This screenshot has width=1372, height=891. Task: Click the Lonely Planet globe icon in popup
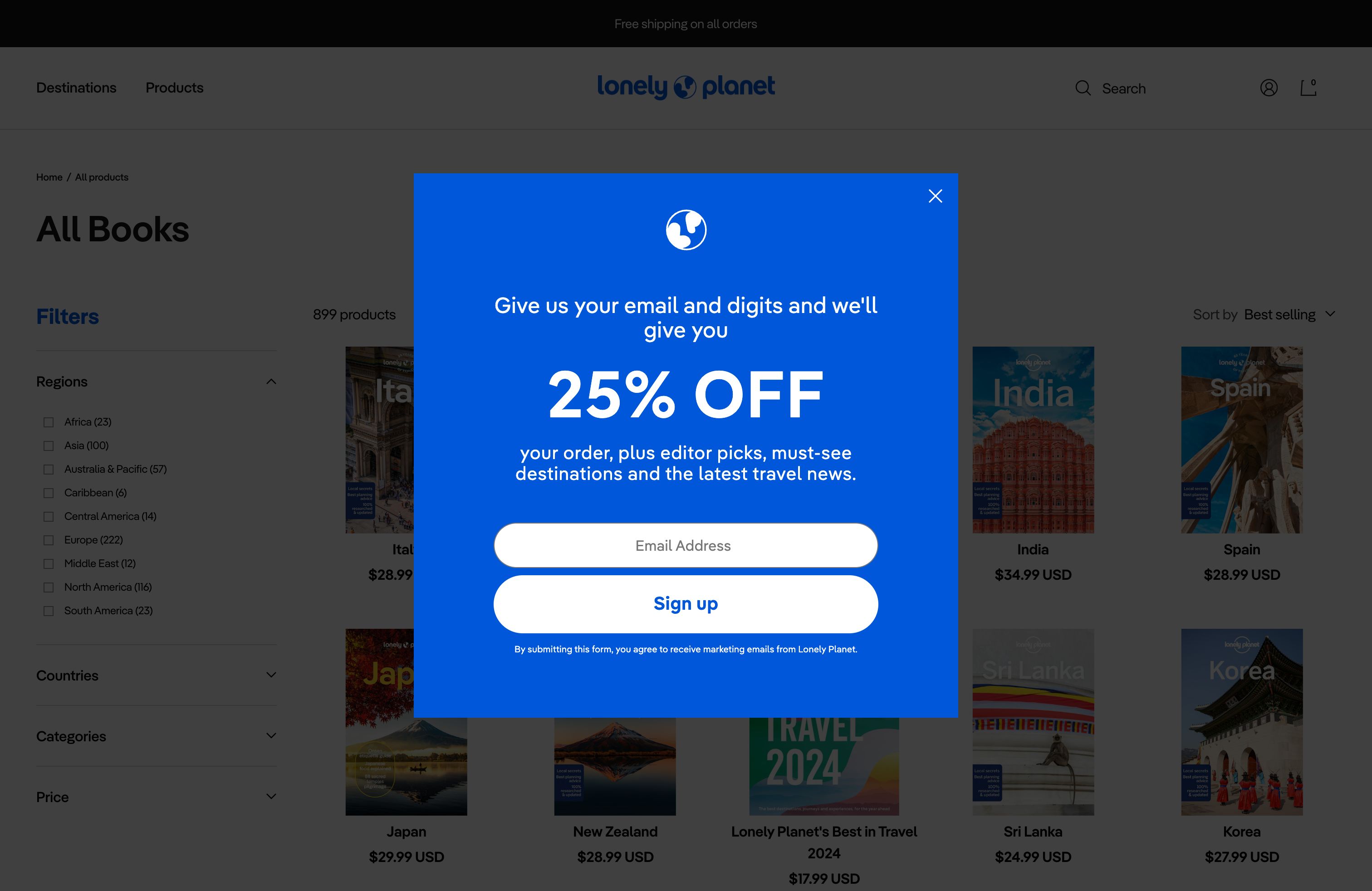point(685,229)
